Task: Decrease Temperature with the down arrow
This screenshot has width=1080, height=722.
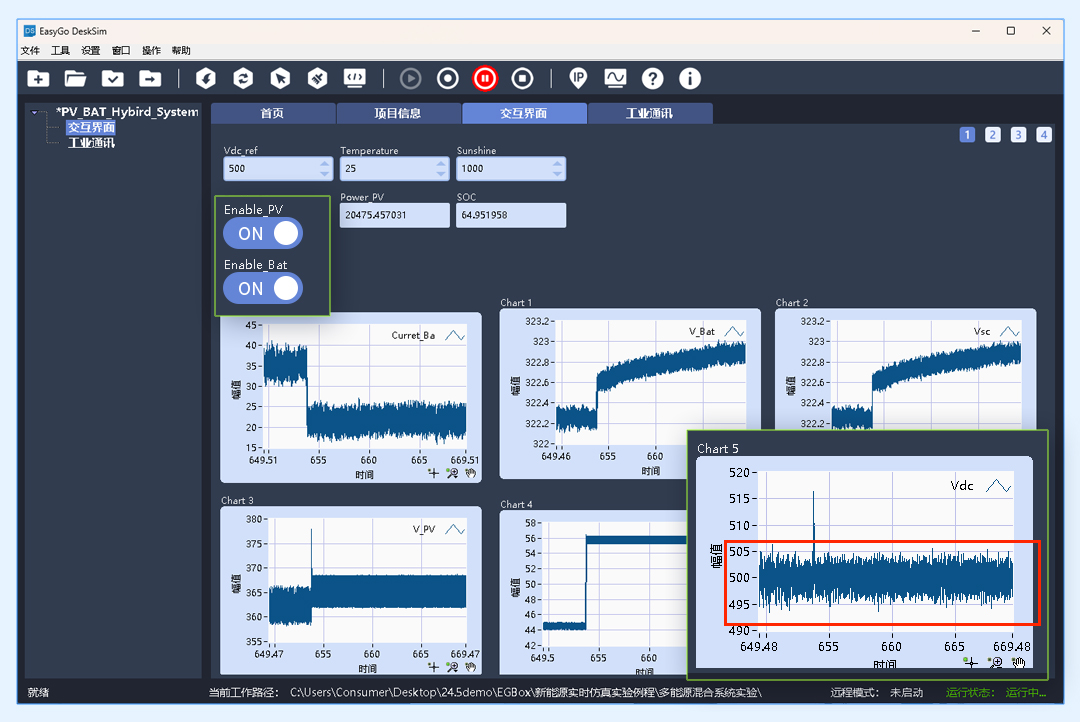Action: [x=442, y=174]
